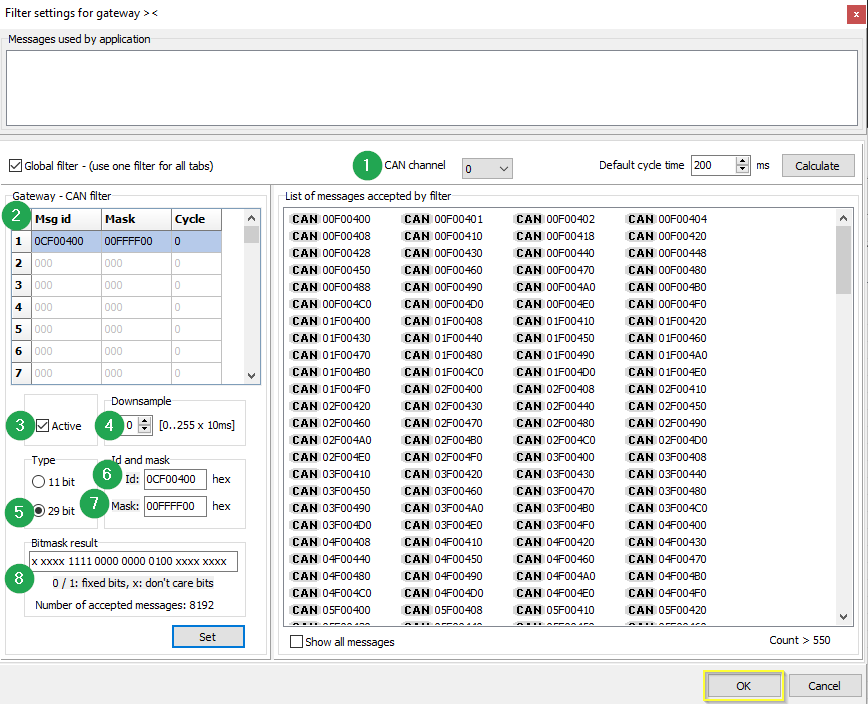The image size is (868, 704).
Task: Click the Id hex input field
Action: click(x=175, y=480)
